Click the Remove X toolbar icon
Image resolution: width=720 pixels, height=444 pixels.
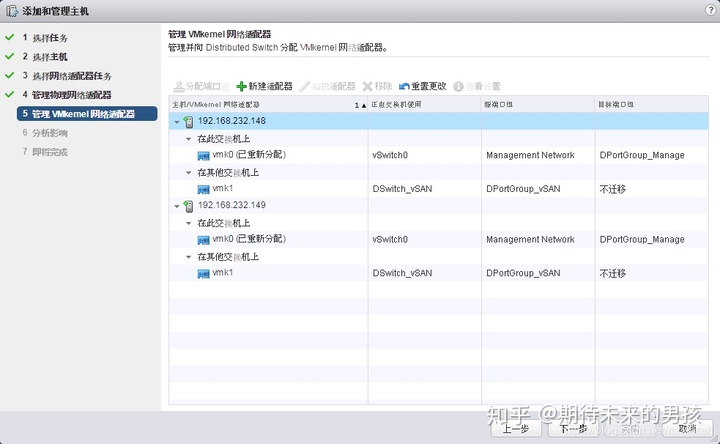tap(367, 86)
